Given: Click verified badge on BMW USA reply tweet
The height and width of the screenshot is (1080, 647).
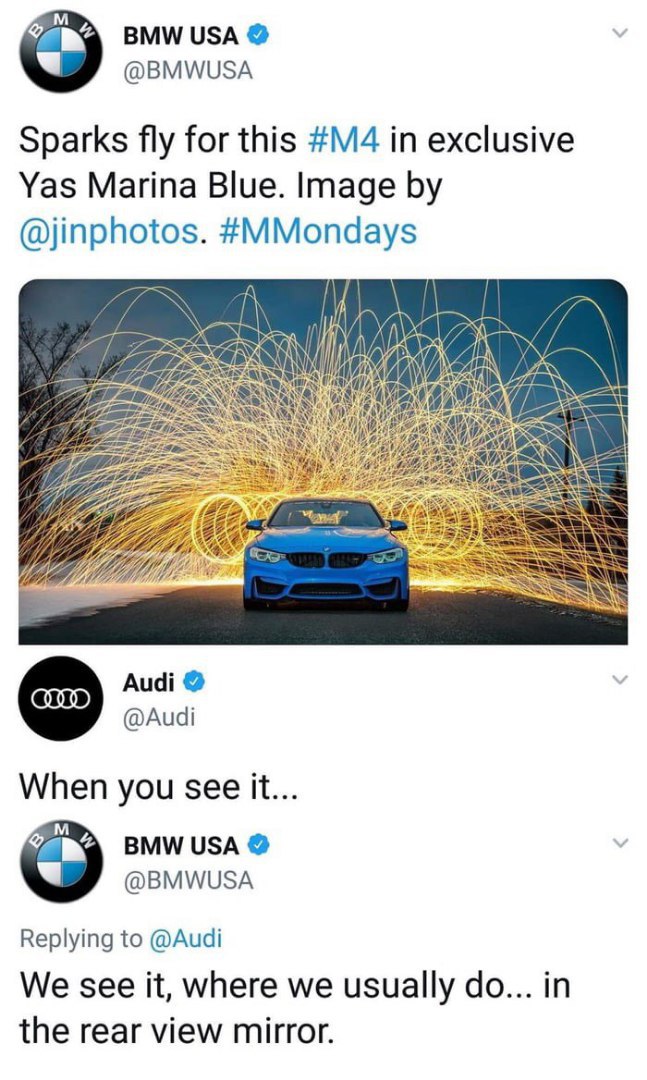Looking at the screenshot, I should pyautogui.click(x=258, y=845).
